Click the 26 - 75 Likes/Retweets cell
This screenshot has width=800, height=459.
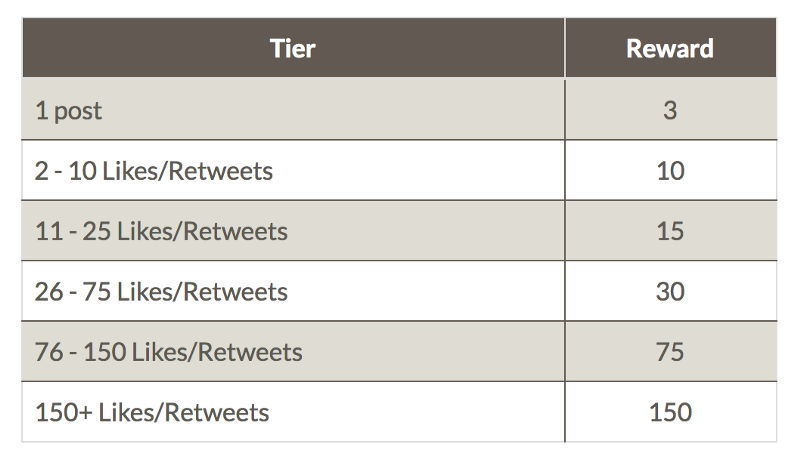(x=293, y=291)
